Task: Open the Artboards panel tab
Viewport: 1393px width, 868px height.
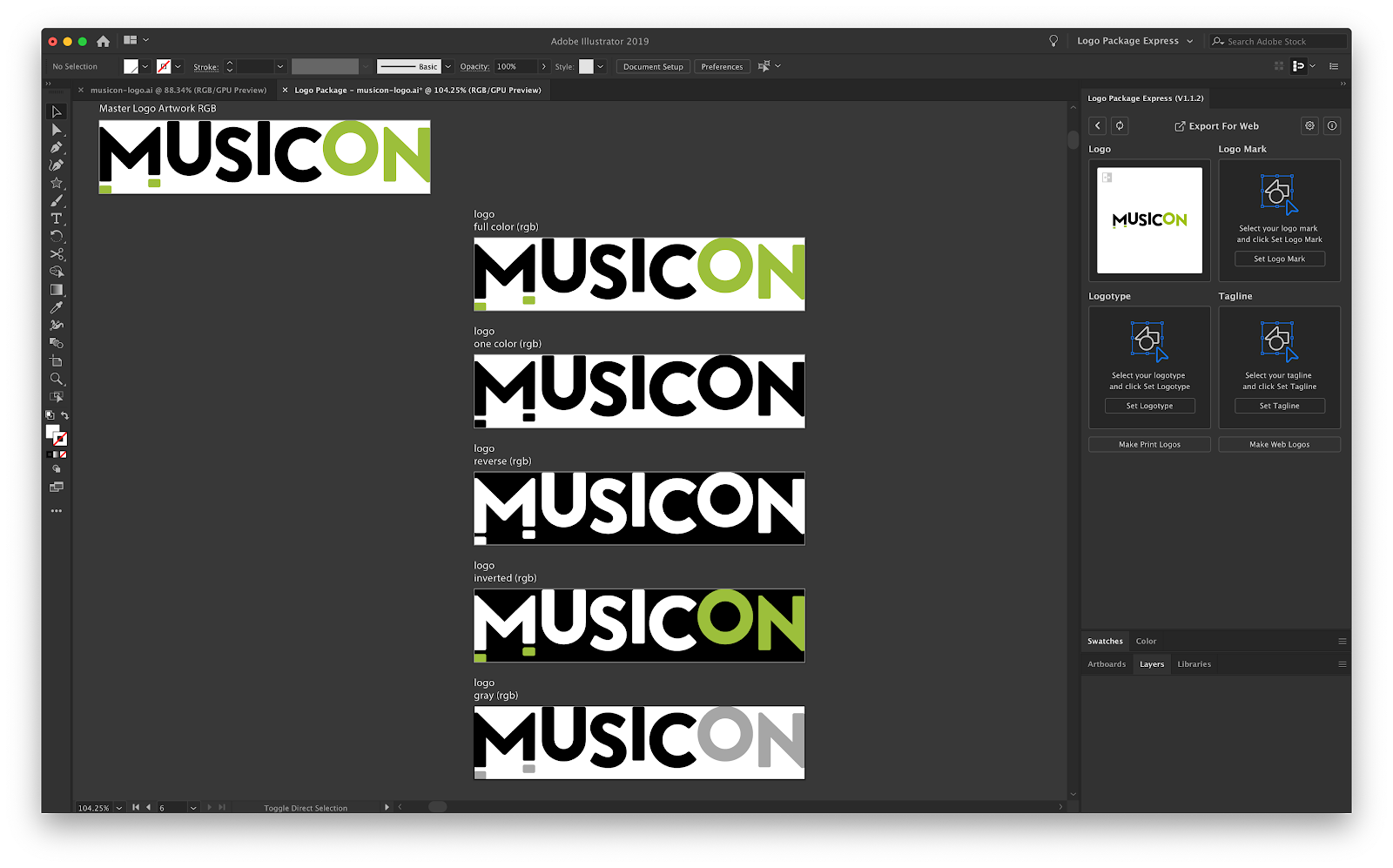Action: point(1107,664)
